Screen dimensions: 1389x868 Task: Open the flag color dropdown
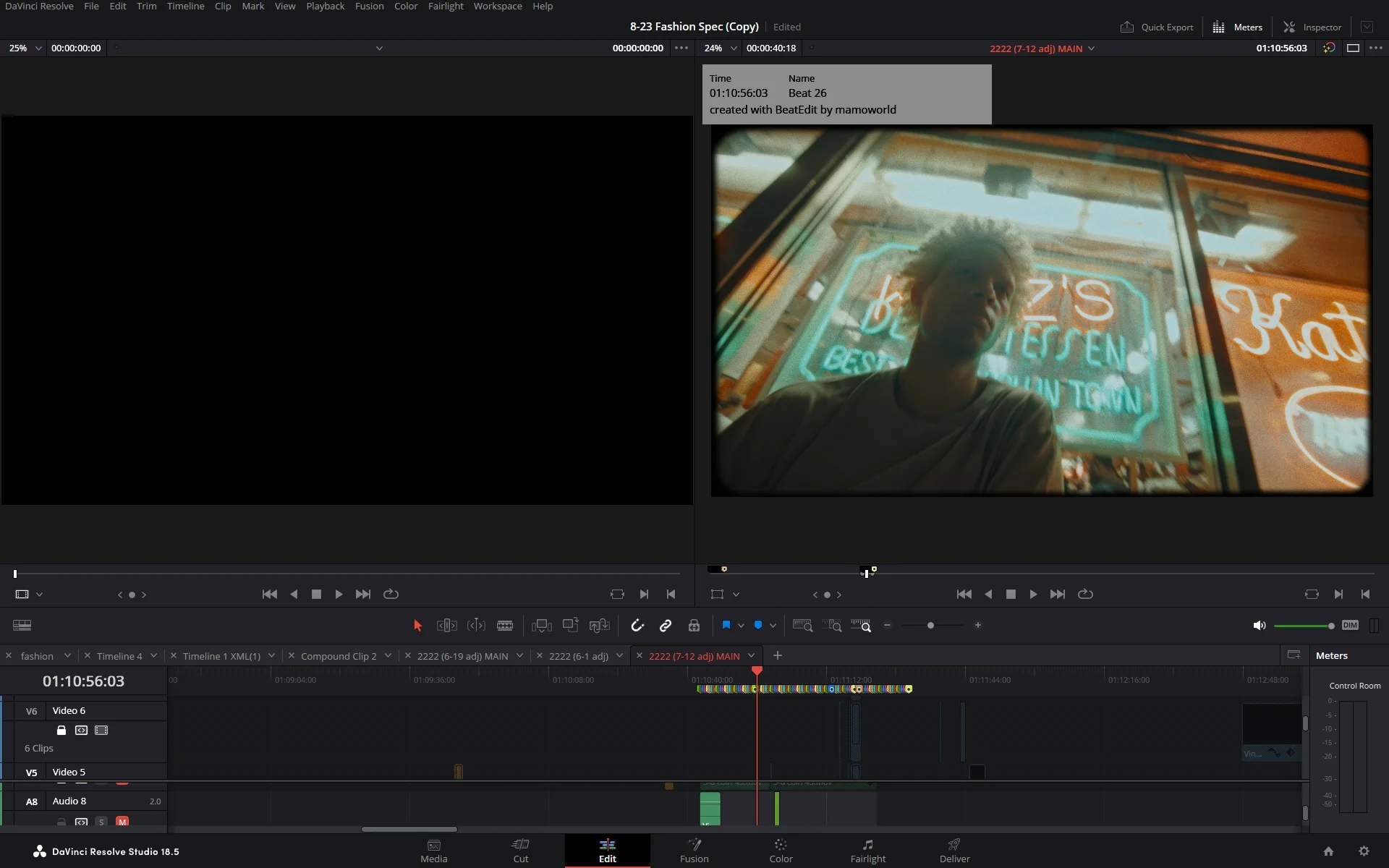tap(742, 625)
